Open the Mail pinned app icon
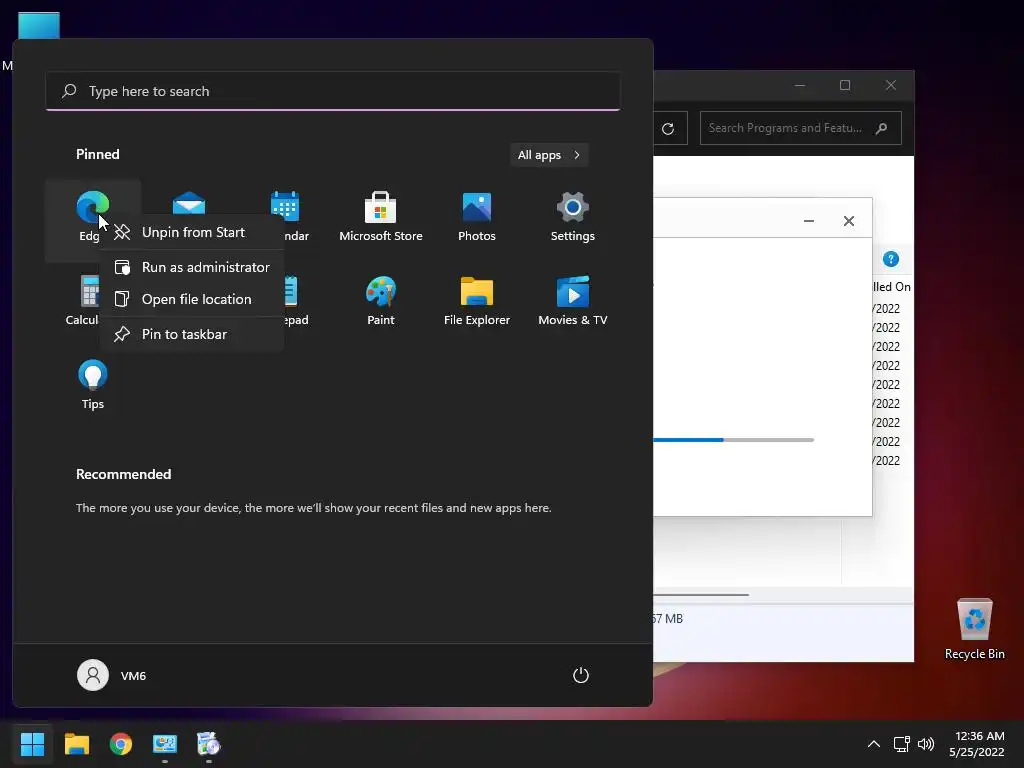The width and height of the screenshot is (1024, 768). coord(189,204)
